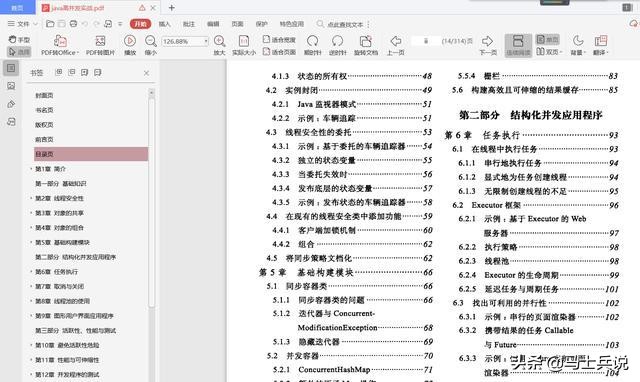Screen dimensions: 640x382
Task: Expand the 第1章 简介 bookmark
Action: 31,169
